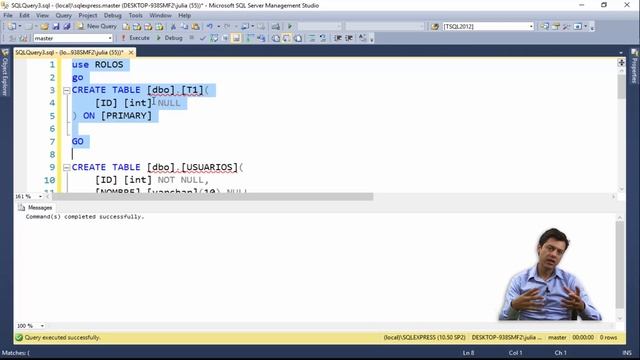640x360 pixels.
Task: Open Query Options dialog icon
Action: 225,38
